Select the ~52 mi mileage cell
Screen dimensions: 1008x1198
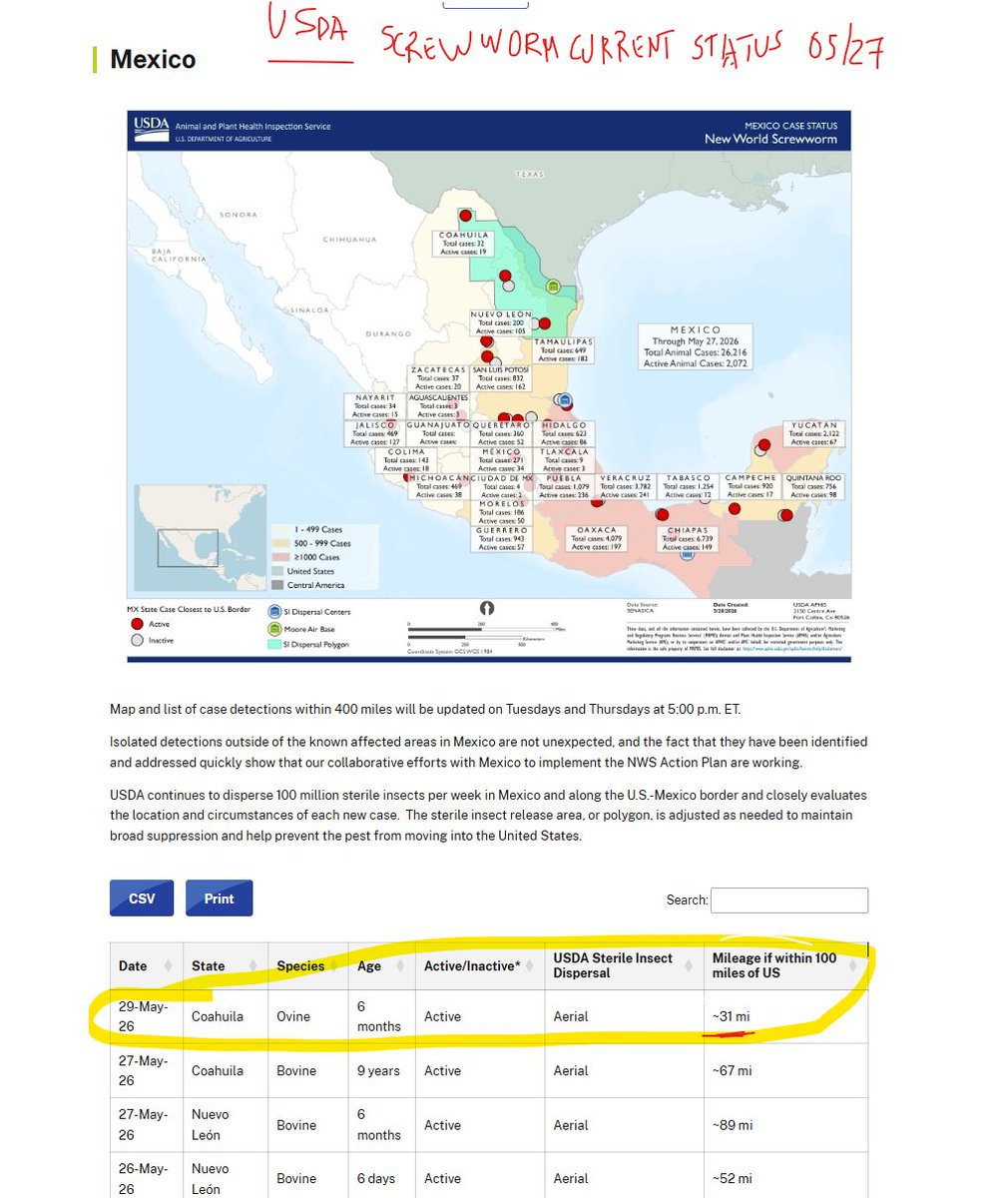coord(785,1178)
